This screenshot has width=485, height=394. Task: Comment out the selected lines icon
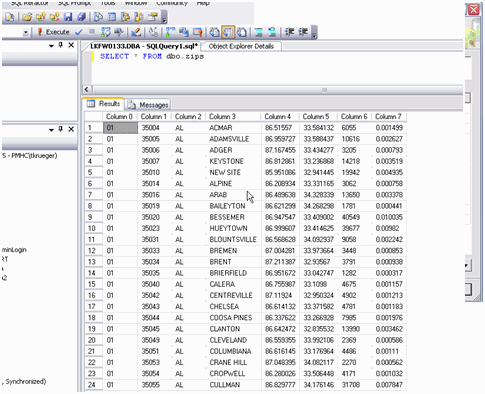point(259,32)
